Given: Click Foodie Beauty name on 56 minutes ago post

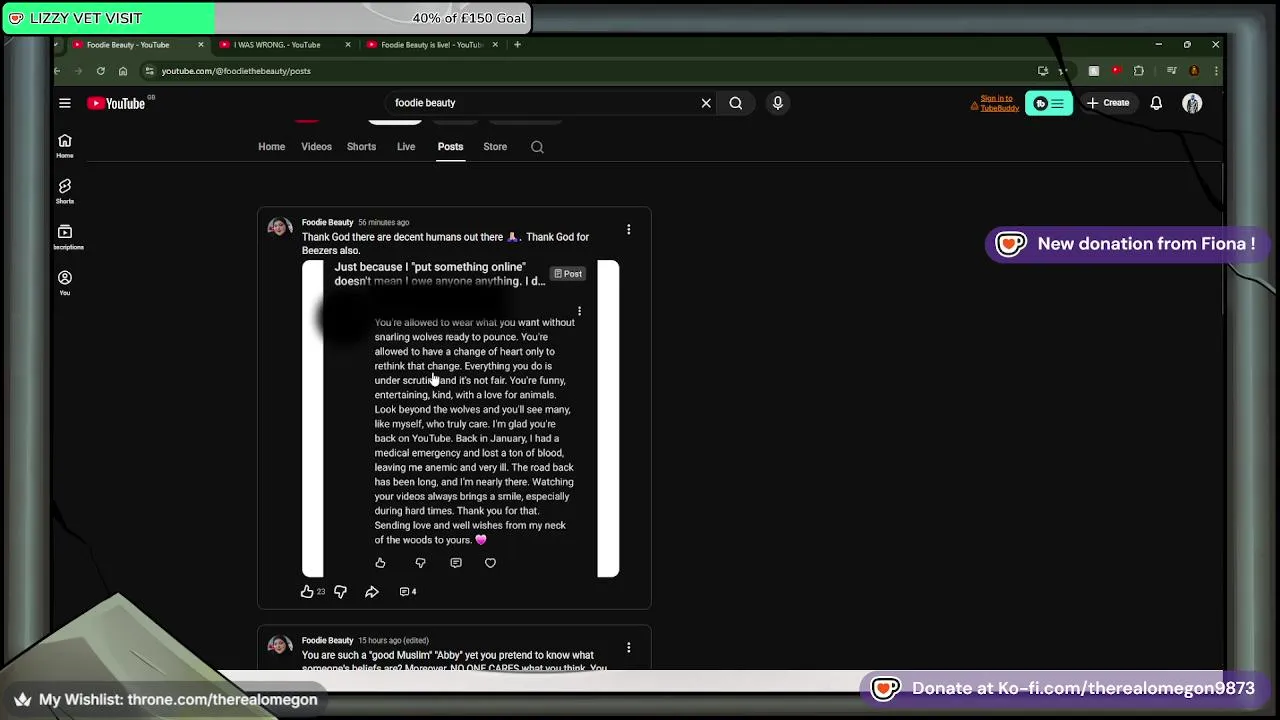Looking at the screenshot, I should 327,222.
